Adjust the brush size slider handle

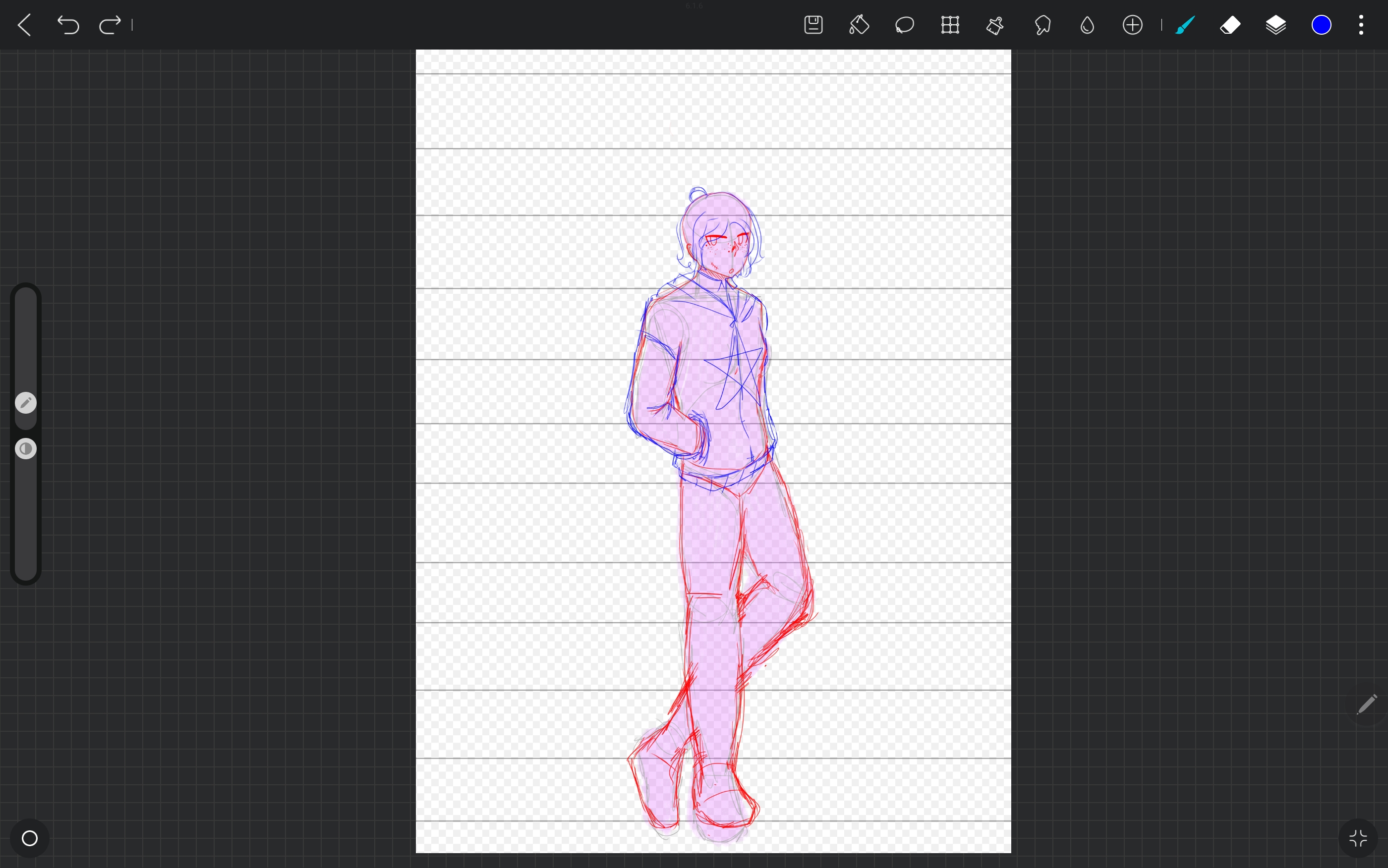(26, 403)
